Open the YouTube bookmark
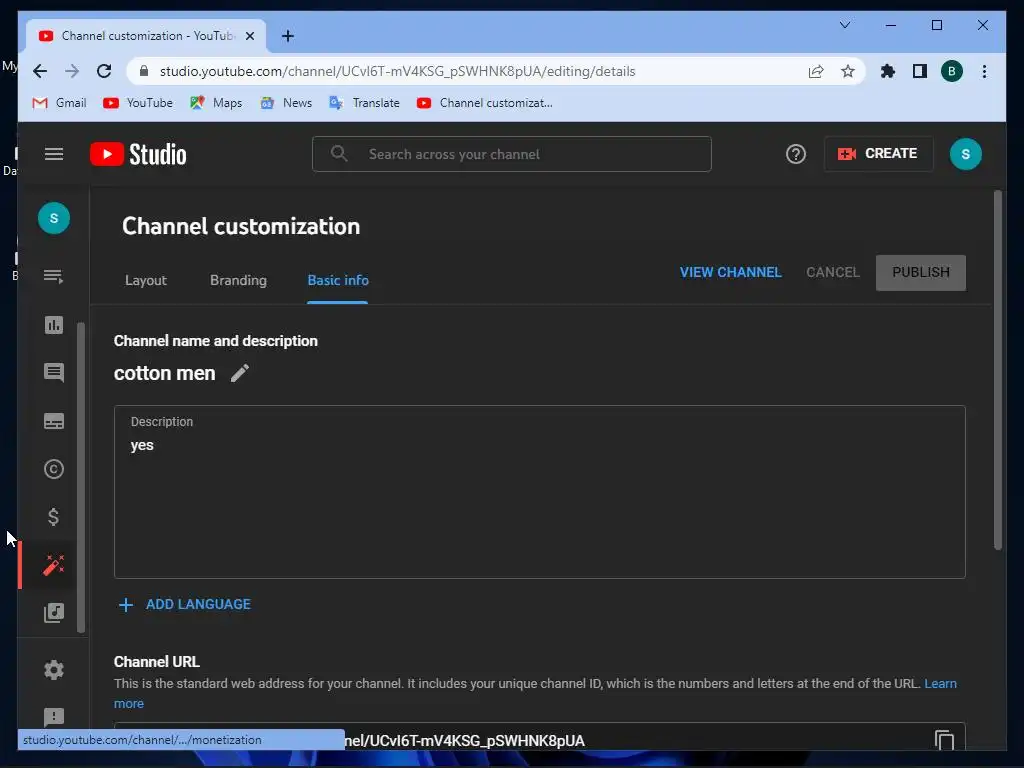Image resolution: width=1024 pixels, height=768 pixels. (138, 103)
